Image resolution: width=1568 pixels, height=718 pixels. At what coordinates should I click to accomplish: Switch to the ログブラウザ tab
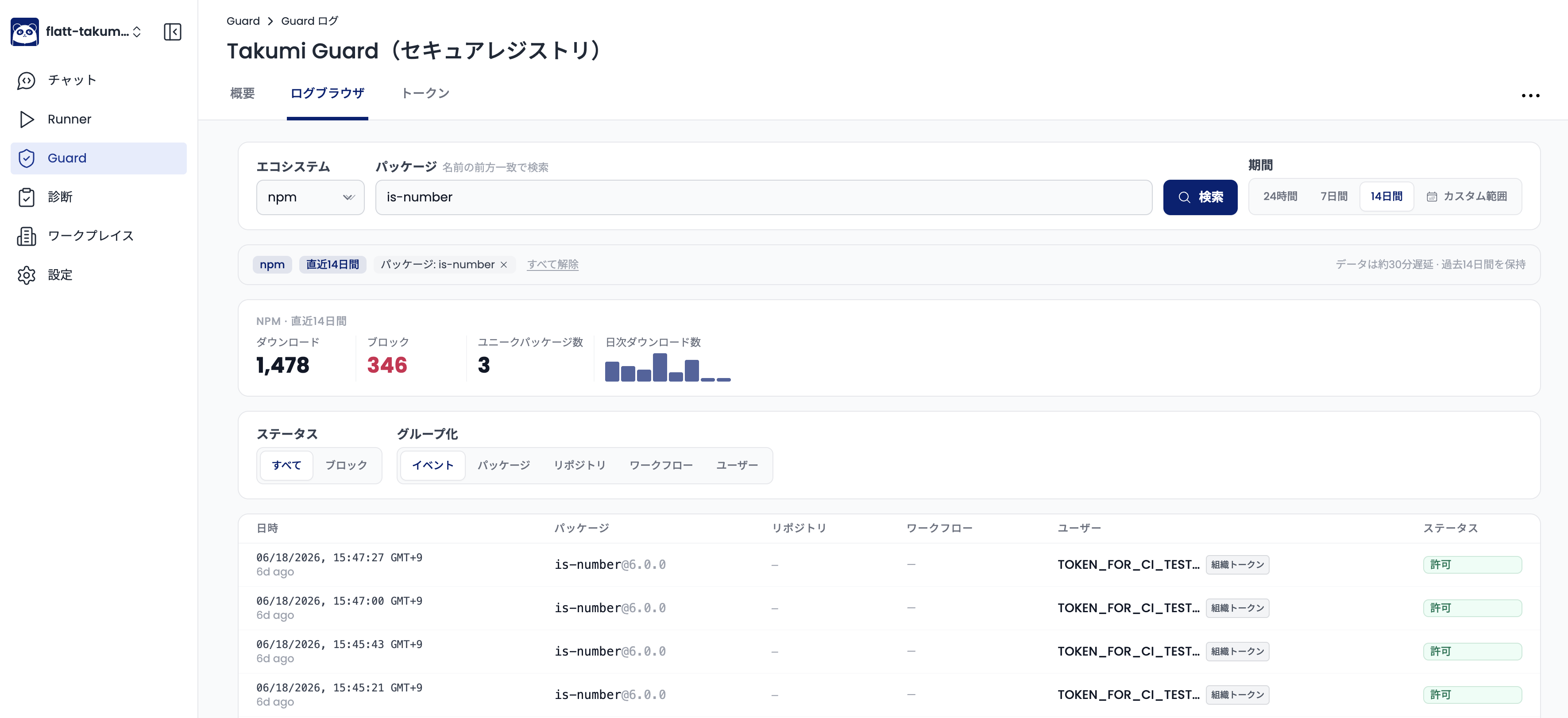pos(328,93)
